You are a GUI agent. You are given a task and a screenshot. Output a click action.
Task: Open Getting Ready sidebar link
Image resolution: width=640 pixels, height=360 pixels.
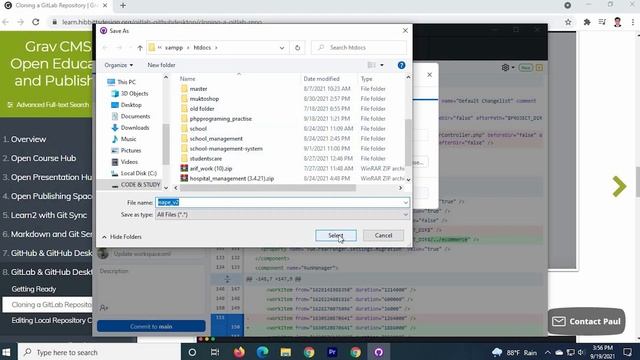point(33,289)
